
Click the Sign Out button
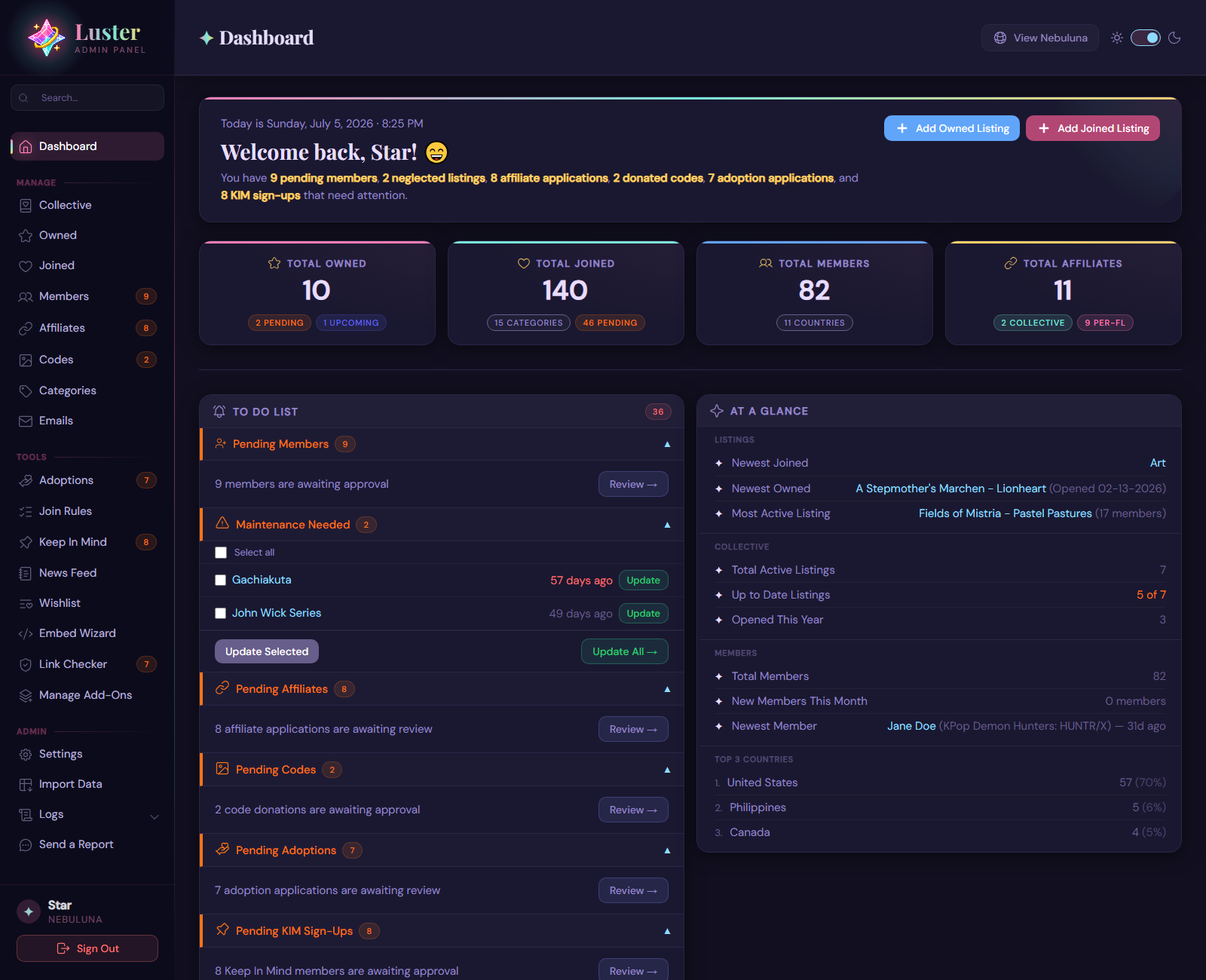(87, 948)
